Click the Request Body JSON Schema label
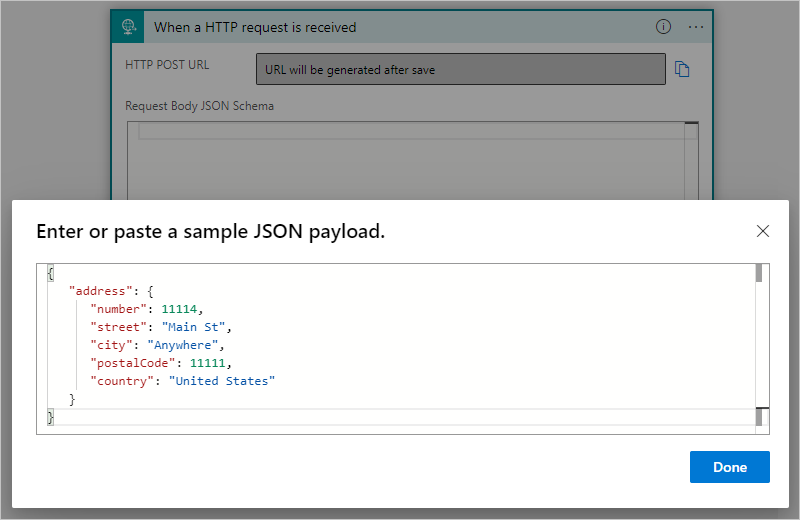The image size is (800, 520). 199,106
